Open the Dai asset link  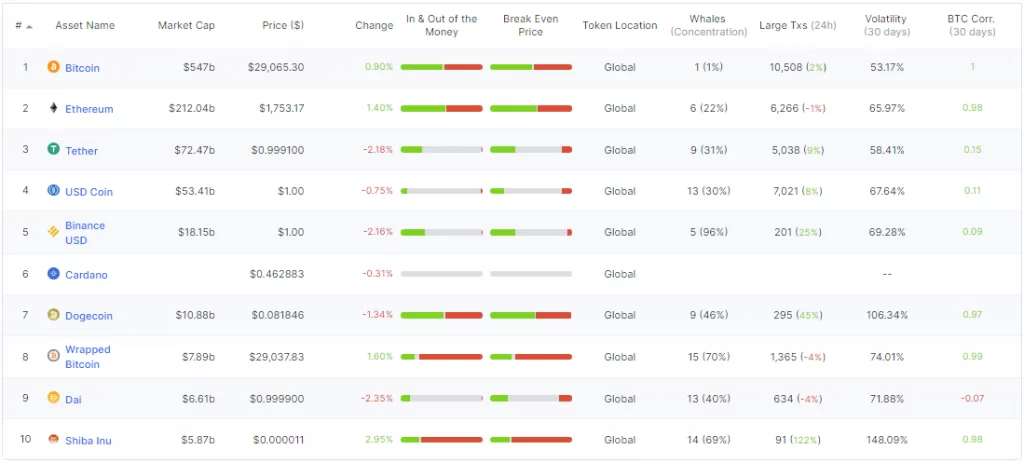73,400
